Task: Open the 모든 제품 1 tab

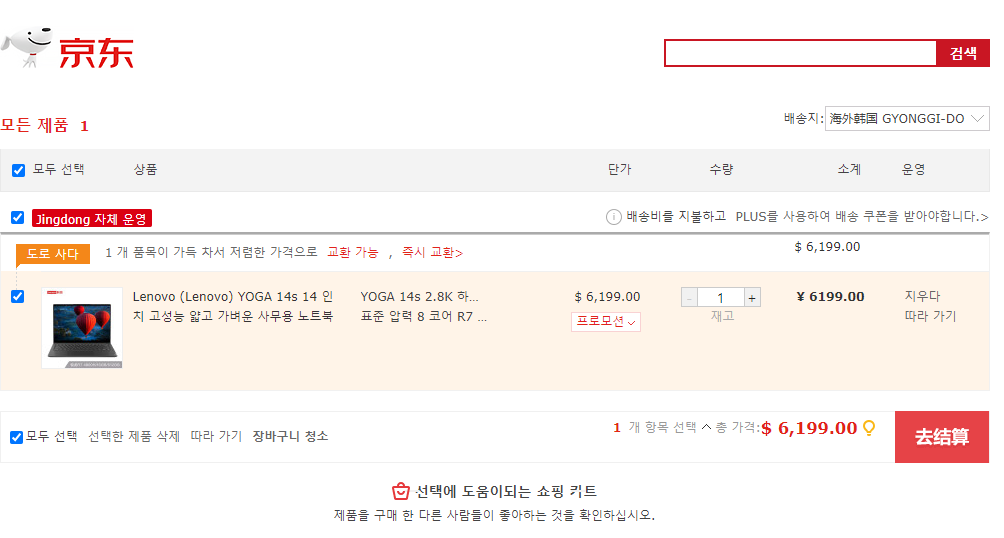Action: (44, 125)
